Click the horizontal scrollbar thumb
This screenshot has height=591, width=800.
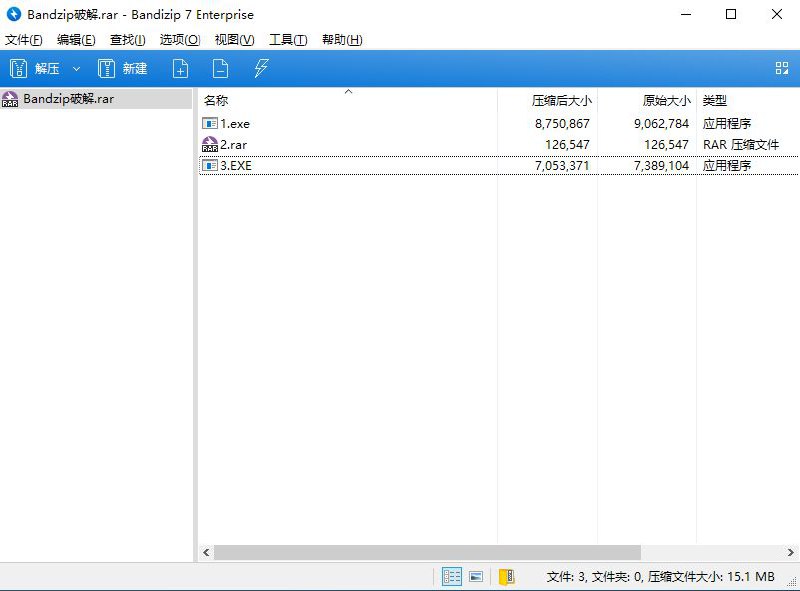427,552
